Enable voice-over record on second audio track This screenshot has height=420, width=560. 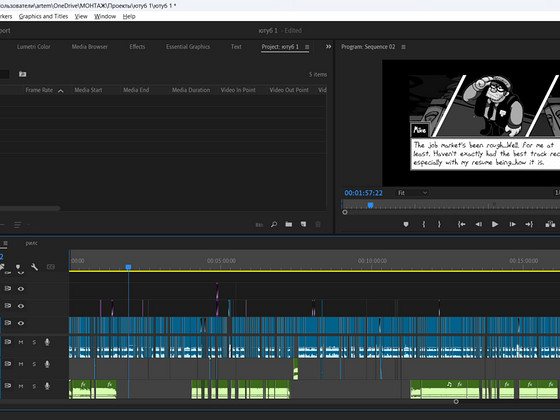tap(47, 364)
